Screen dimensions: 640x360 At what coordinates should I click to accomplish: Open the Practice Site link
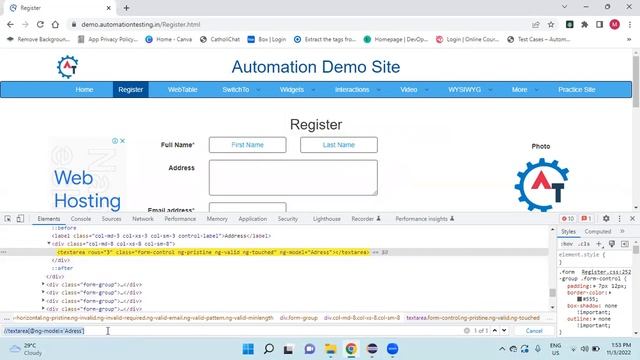tap(577, 90)
